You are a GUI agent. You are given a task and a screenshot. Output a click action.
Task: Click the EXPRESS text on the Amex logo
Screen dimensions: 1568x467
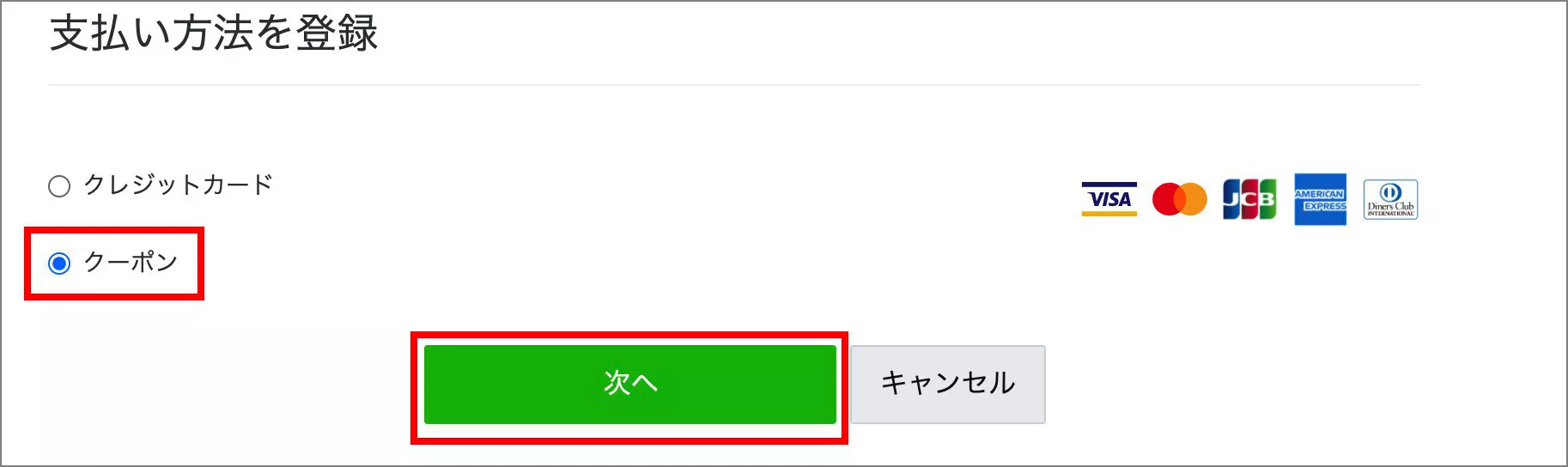(1324, 206)
